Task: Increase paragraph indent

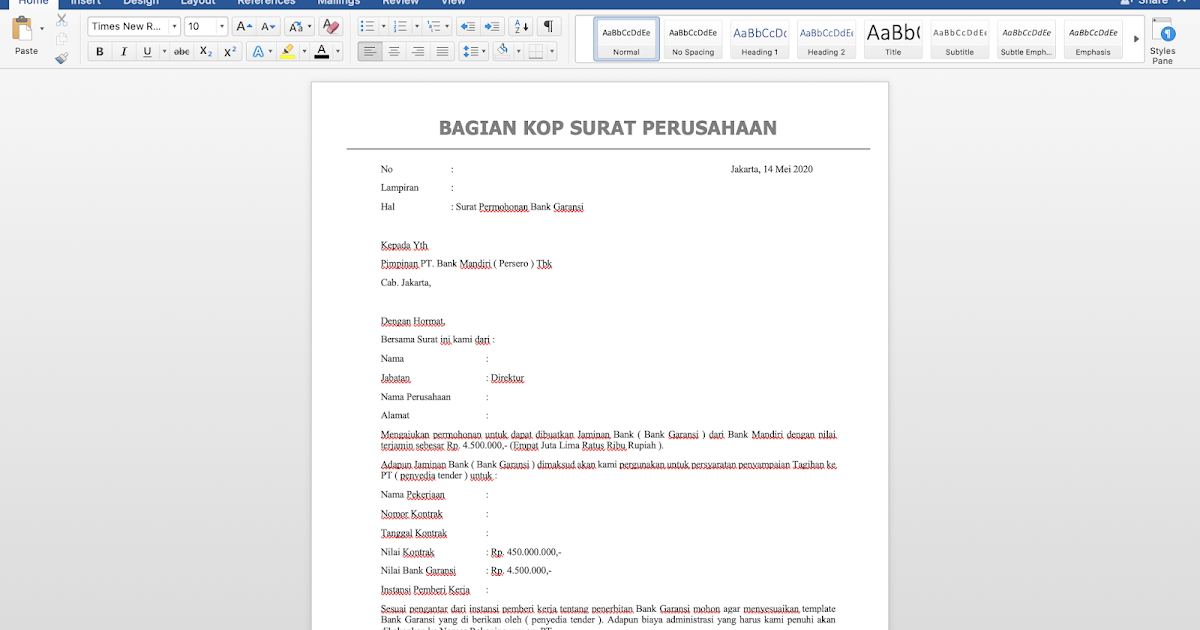Action: 492,26
